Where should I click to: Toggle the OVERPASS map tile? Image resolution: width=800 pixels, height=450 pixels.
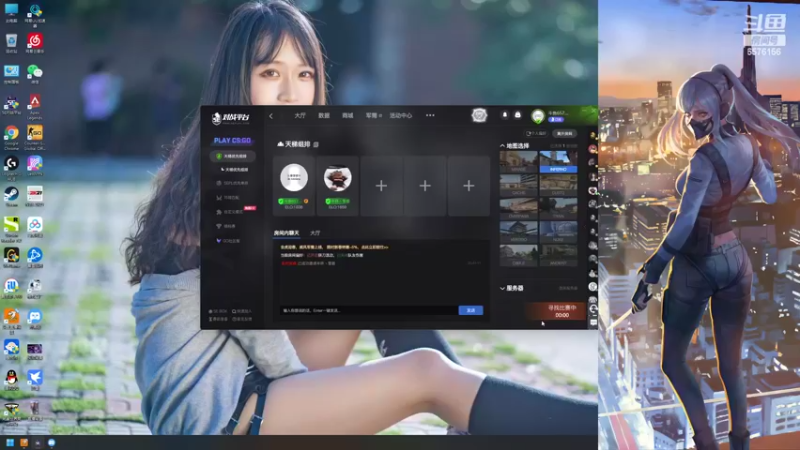518,209
